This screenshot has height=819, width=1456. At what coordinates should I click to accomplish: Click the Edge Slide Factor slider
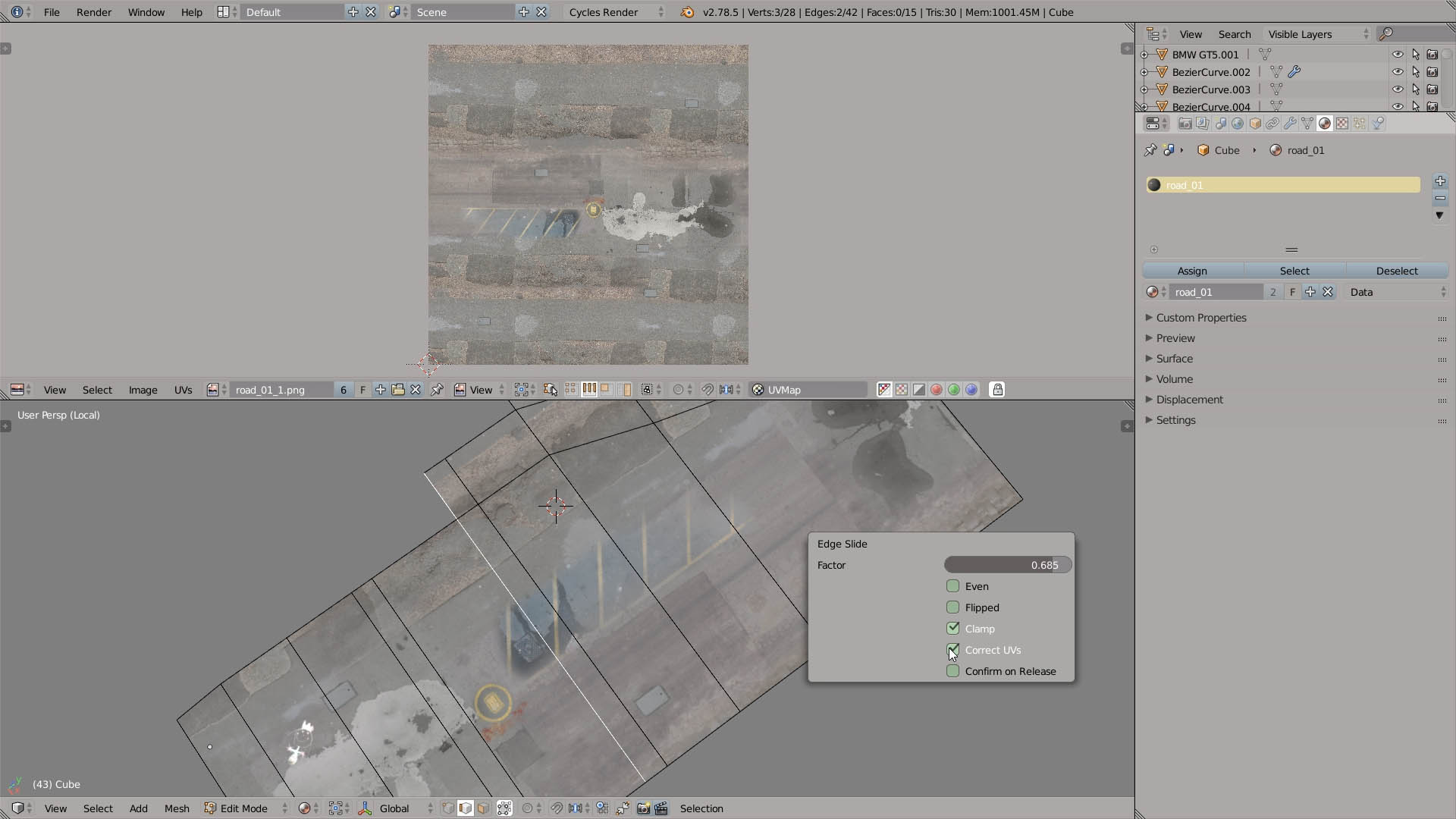coord(1007,565)
